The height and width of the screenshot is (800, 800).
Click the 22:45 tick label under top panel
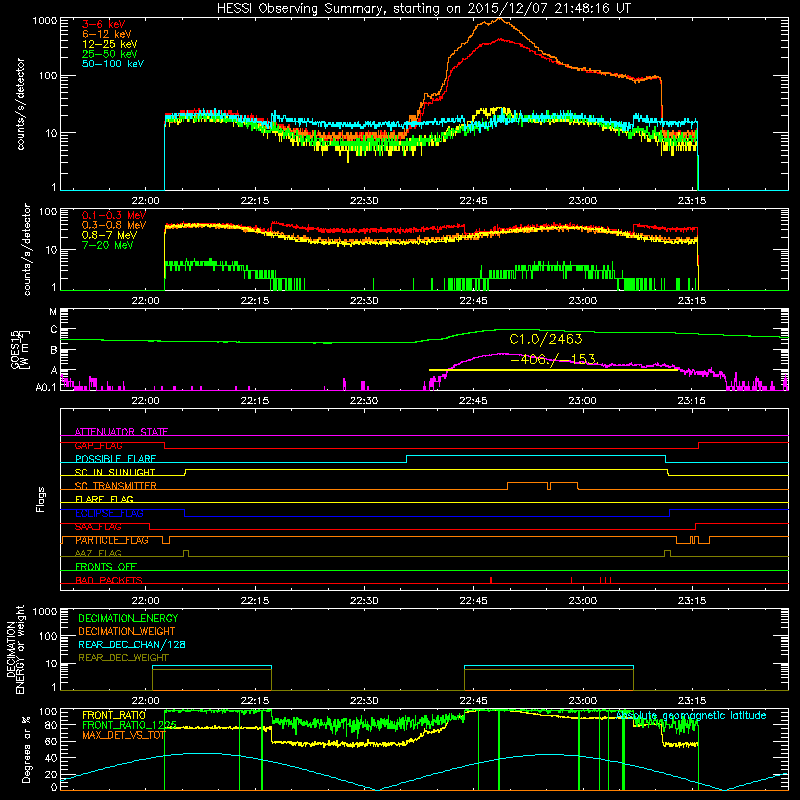(473, 201)
